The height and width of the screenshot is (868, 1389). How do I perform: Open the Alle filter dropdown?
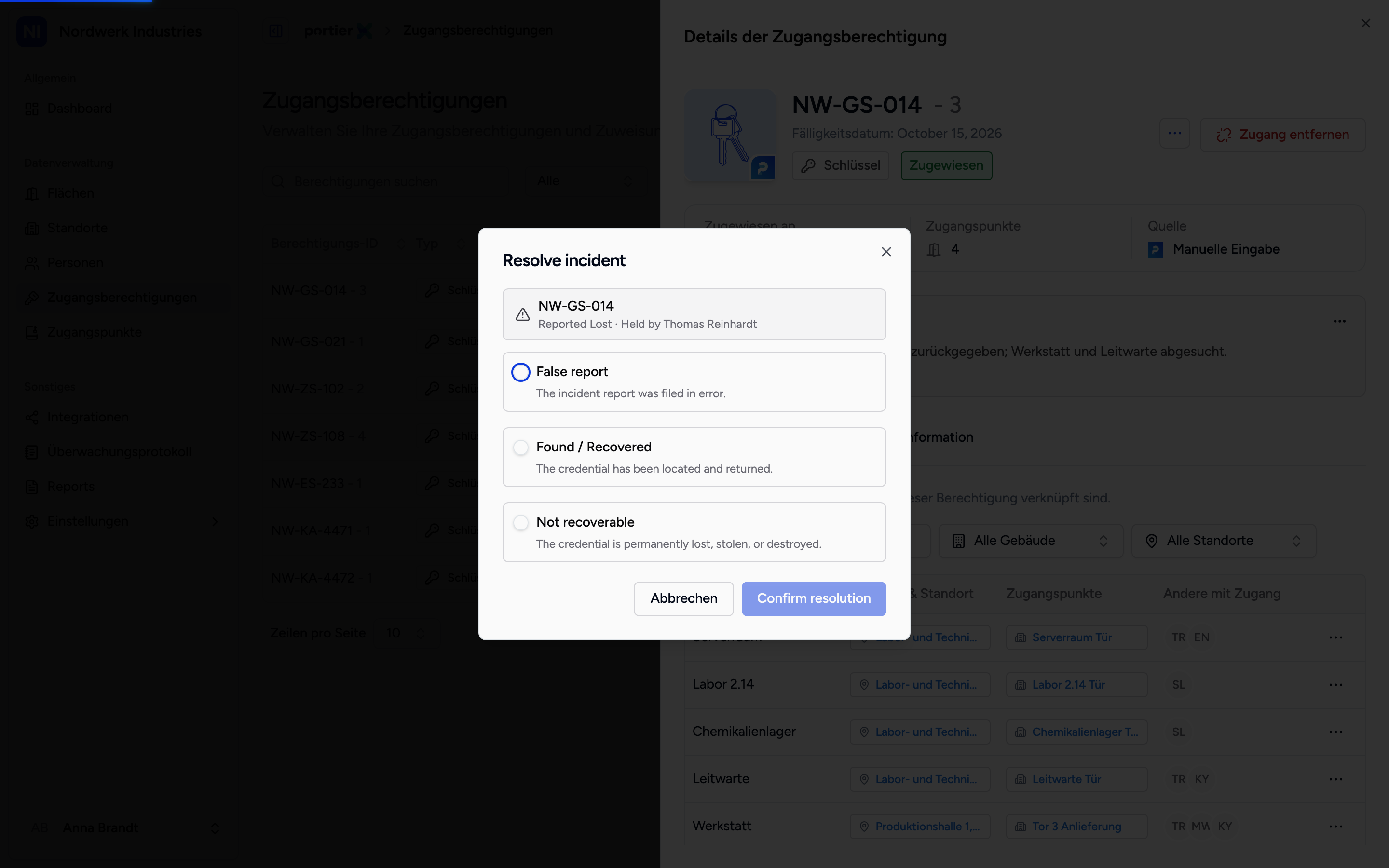(586, 181)
